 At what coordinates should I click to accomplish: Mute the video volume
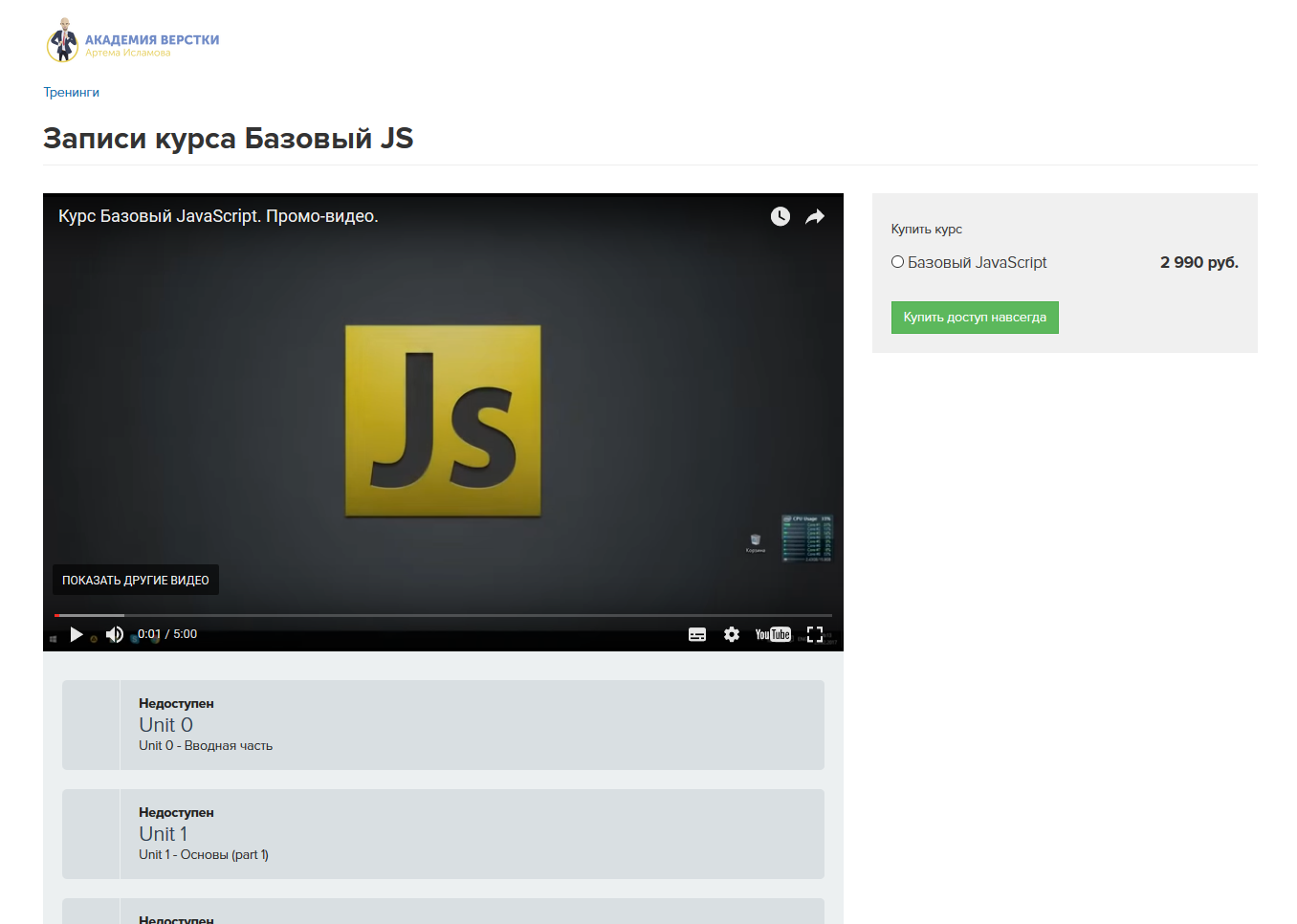click(115, 634)
